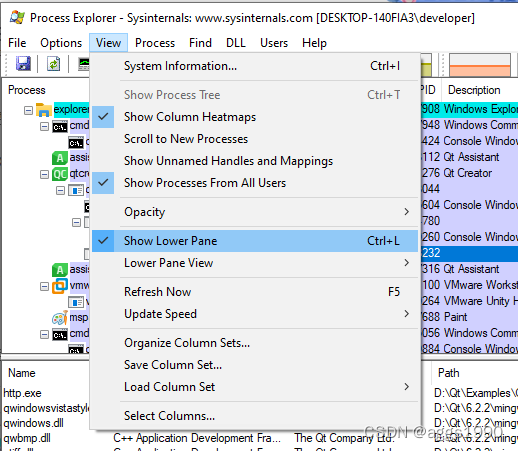Open the Users menu
Image resolution: width=518 pixels, height=451 pixels.
coord(274,43)
